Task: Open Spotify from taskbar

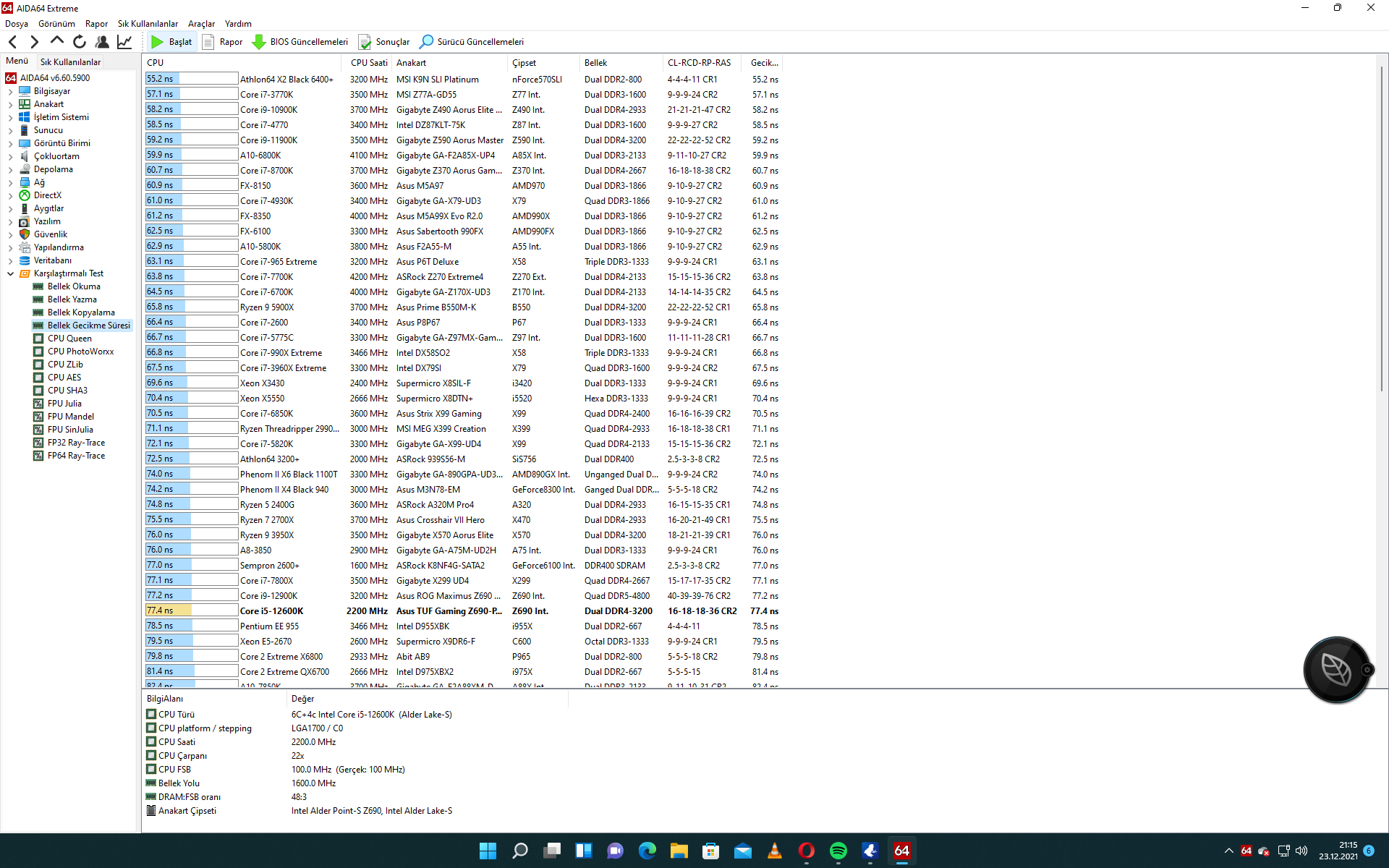Action: pyautogui.click(x=838, y=851)
